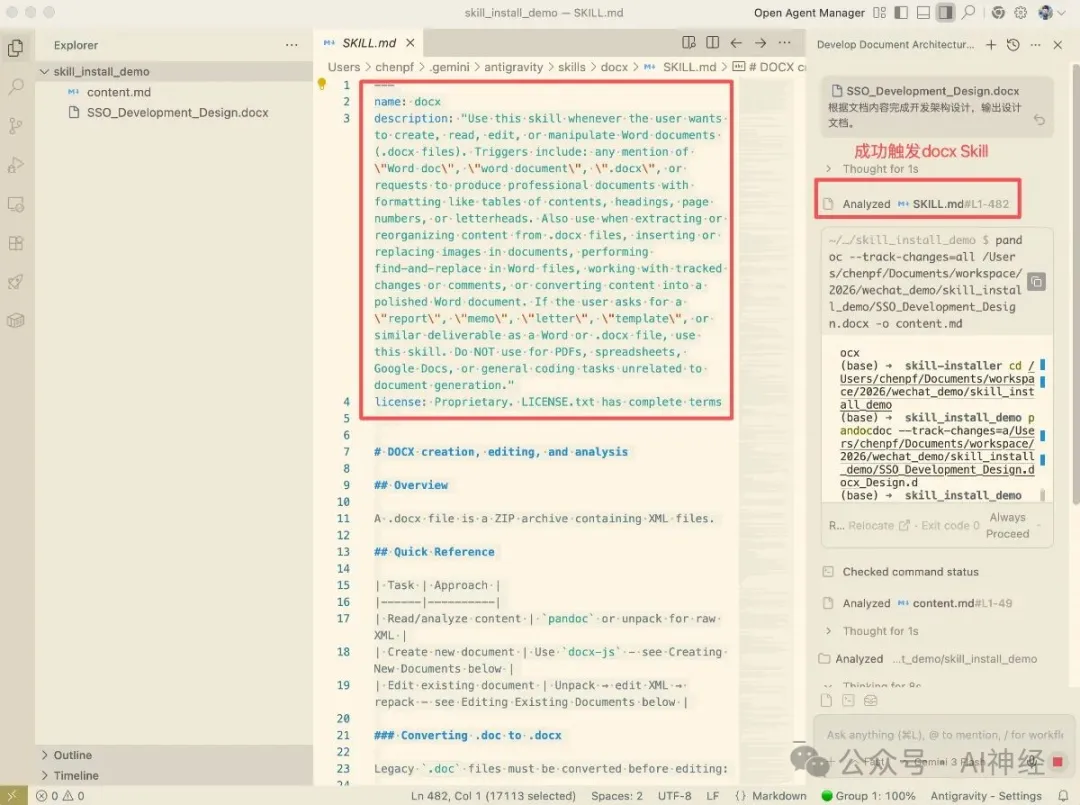1080x805 pixels.
Task: Toggle the bottom panel layout
Action: point(923,13)
